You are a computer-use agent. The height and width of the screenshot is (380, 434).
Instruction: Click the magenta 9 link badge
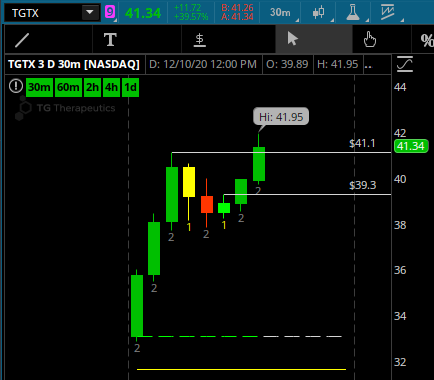(x=110, y=12)
